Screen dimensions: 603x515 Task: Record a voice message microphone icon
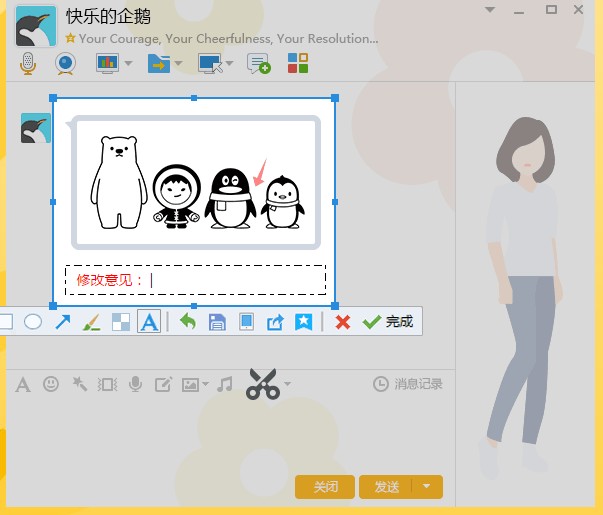click(x=135, y=384)
